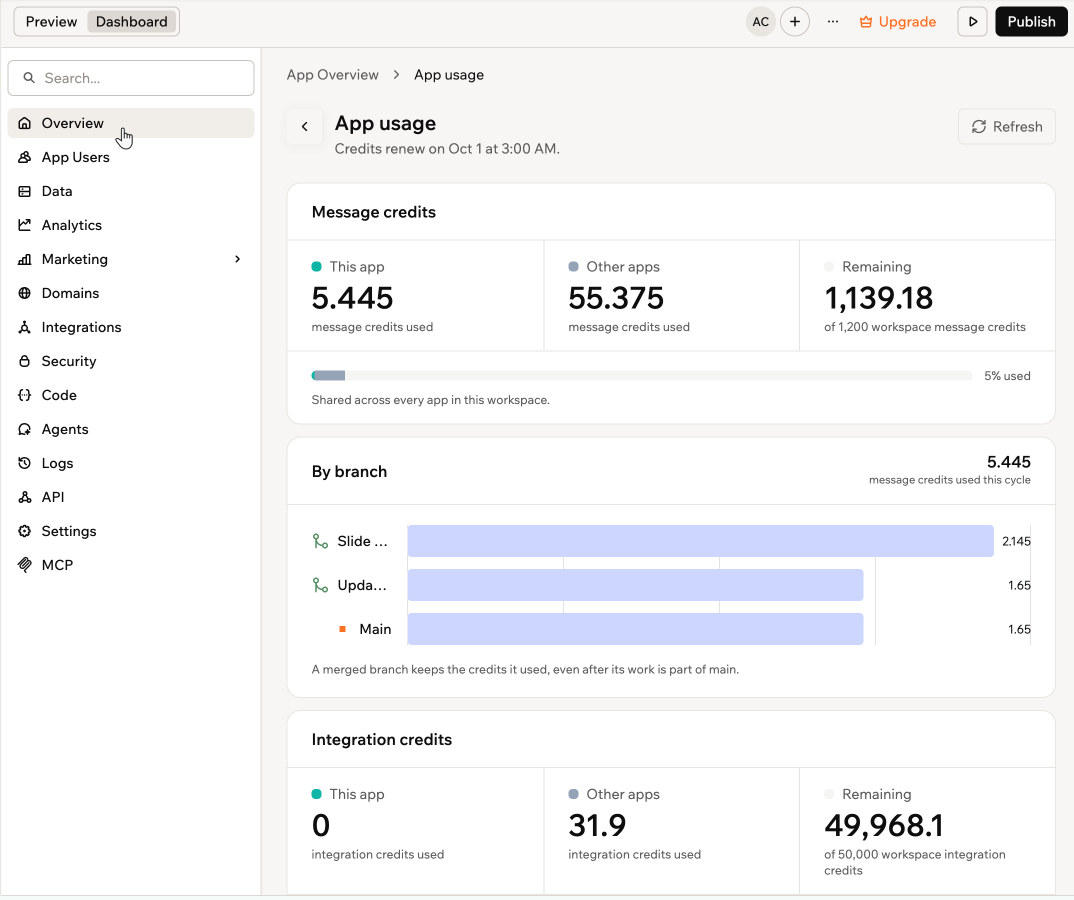Click the Refresh button label

(1017, 127)
